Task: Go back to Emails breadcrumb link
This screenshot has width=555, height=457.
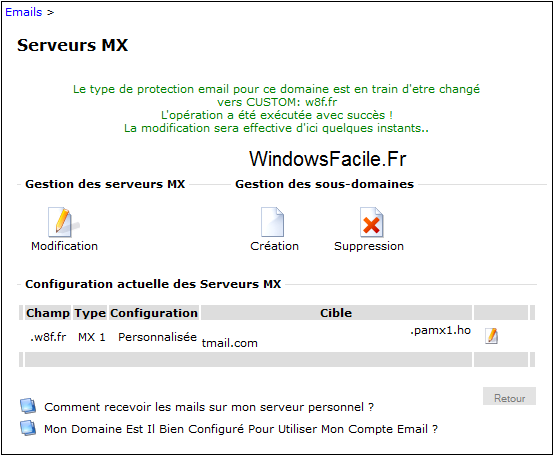Action: [24, 12]
